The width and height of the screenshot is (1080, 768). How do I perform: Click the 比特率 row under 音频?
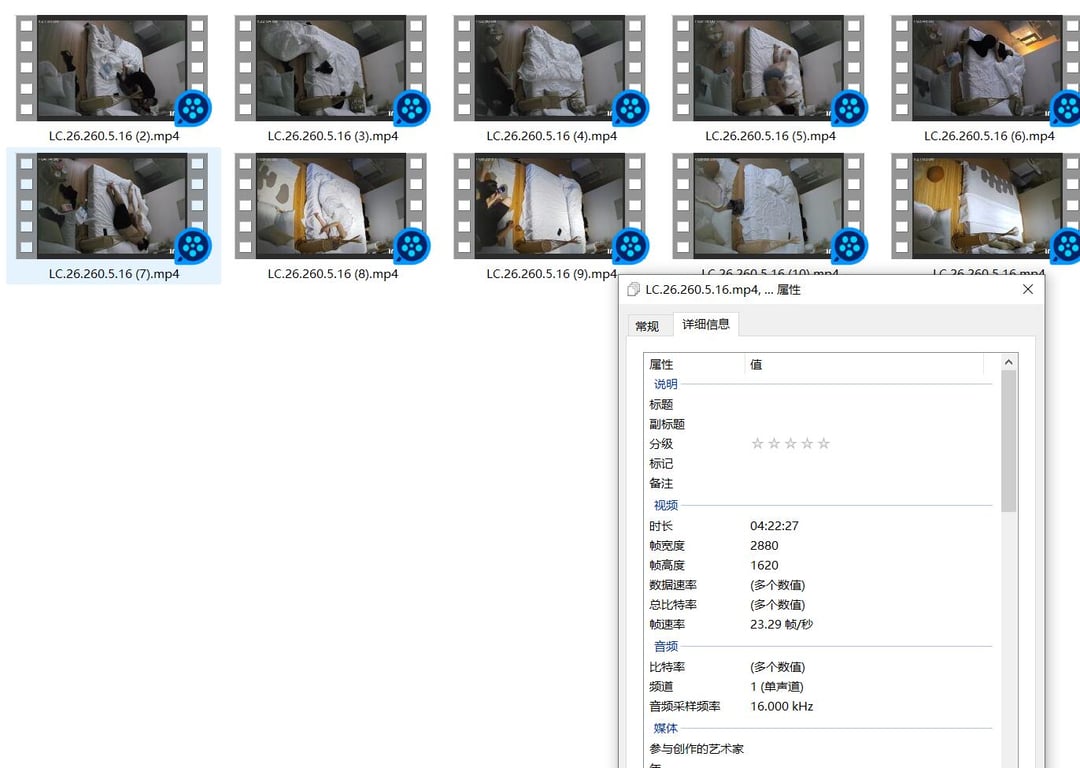point(819,667)
